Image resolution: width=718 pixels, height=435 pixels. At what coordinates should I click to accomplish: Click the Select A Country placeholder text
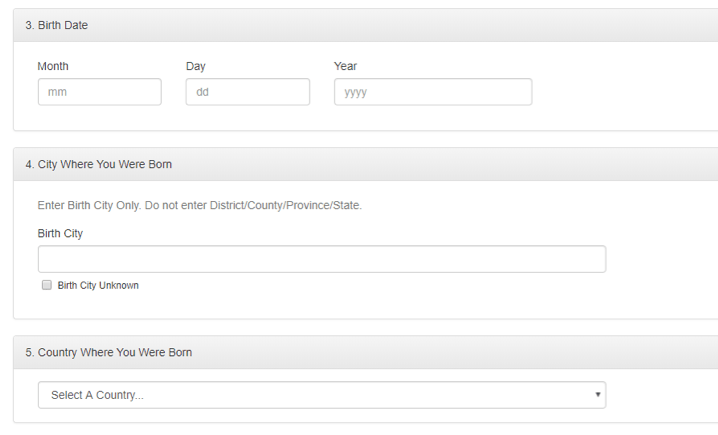[x=97, y=395]
